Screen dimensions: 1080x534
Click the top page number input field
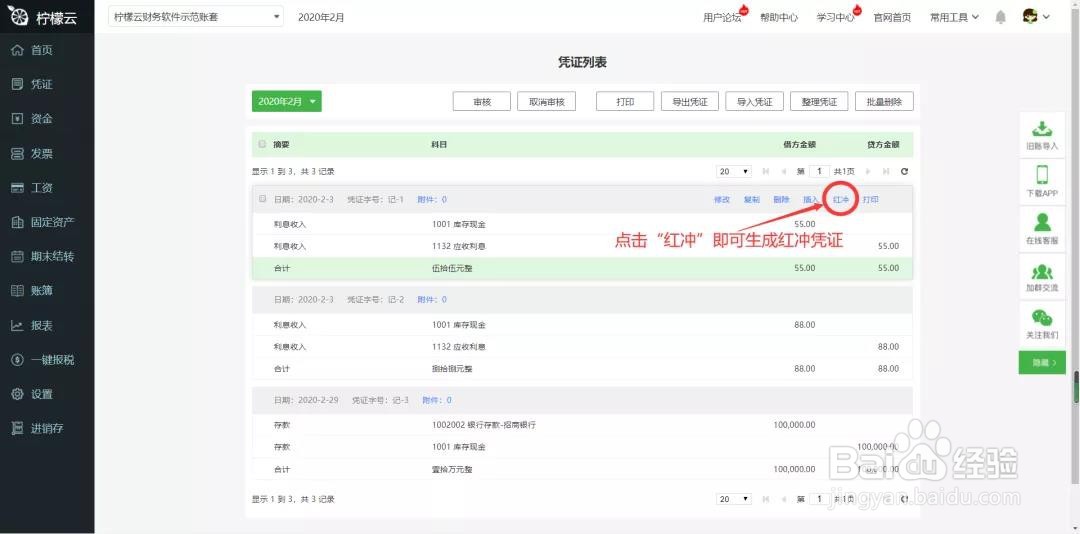tap(818, 172)
